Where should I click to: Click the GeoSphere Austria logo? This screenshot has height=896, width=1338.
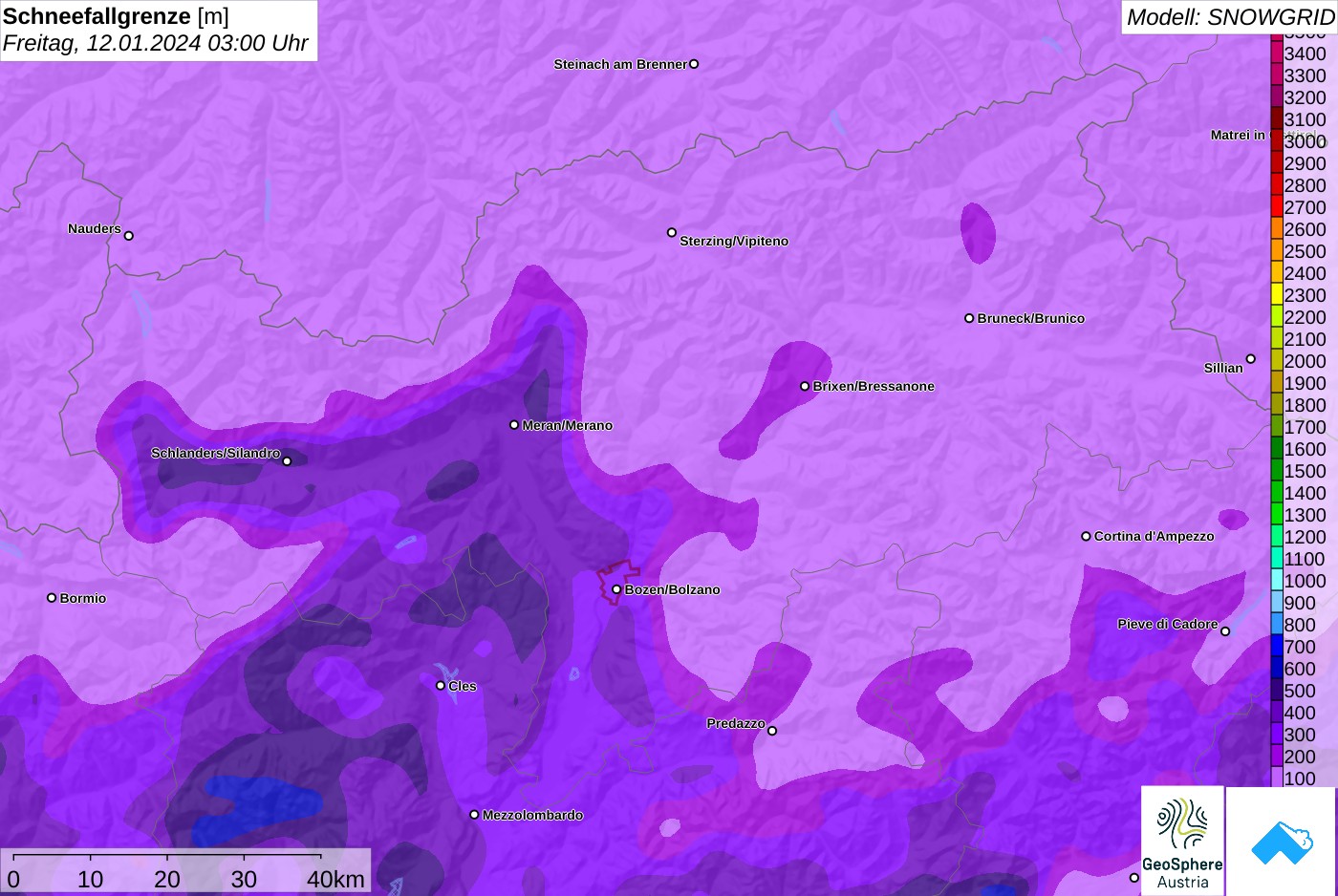point(1182,841)
